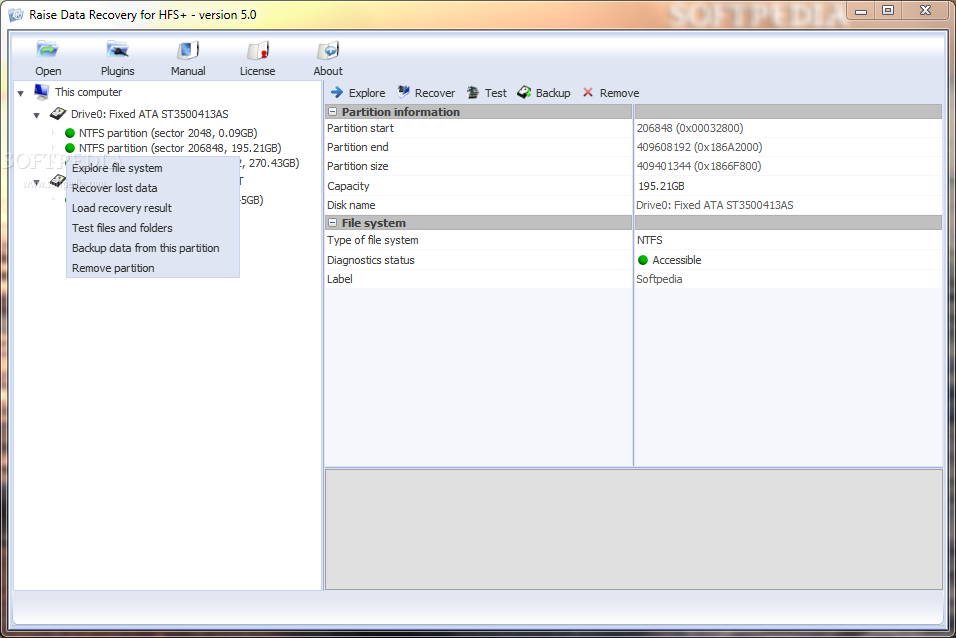Click the Explore text button
This screenshot has height=638, width=956.
pyautogui.click(x=367, y=93)
